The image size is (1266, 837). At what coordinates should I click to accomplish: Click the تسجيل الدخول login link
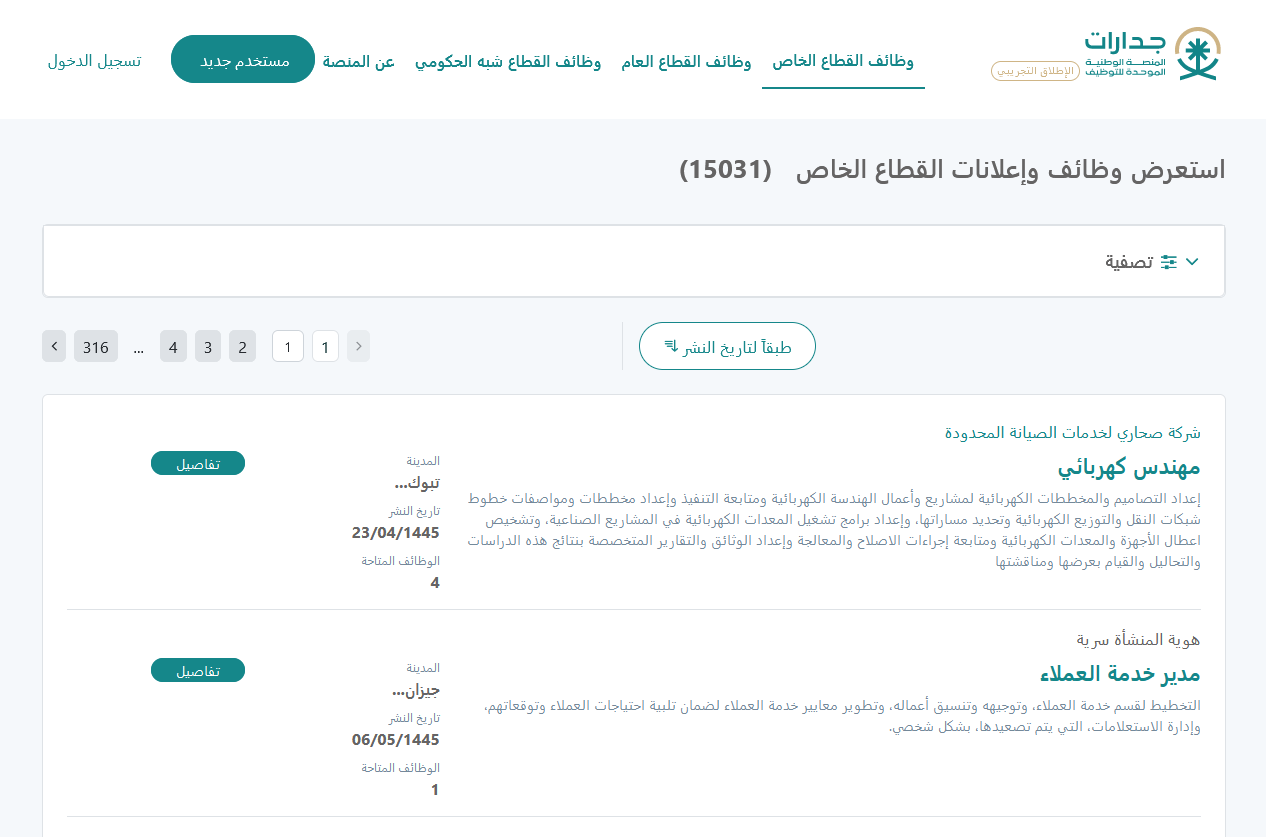(x=94, y=61)
